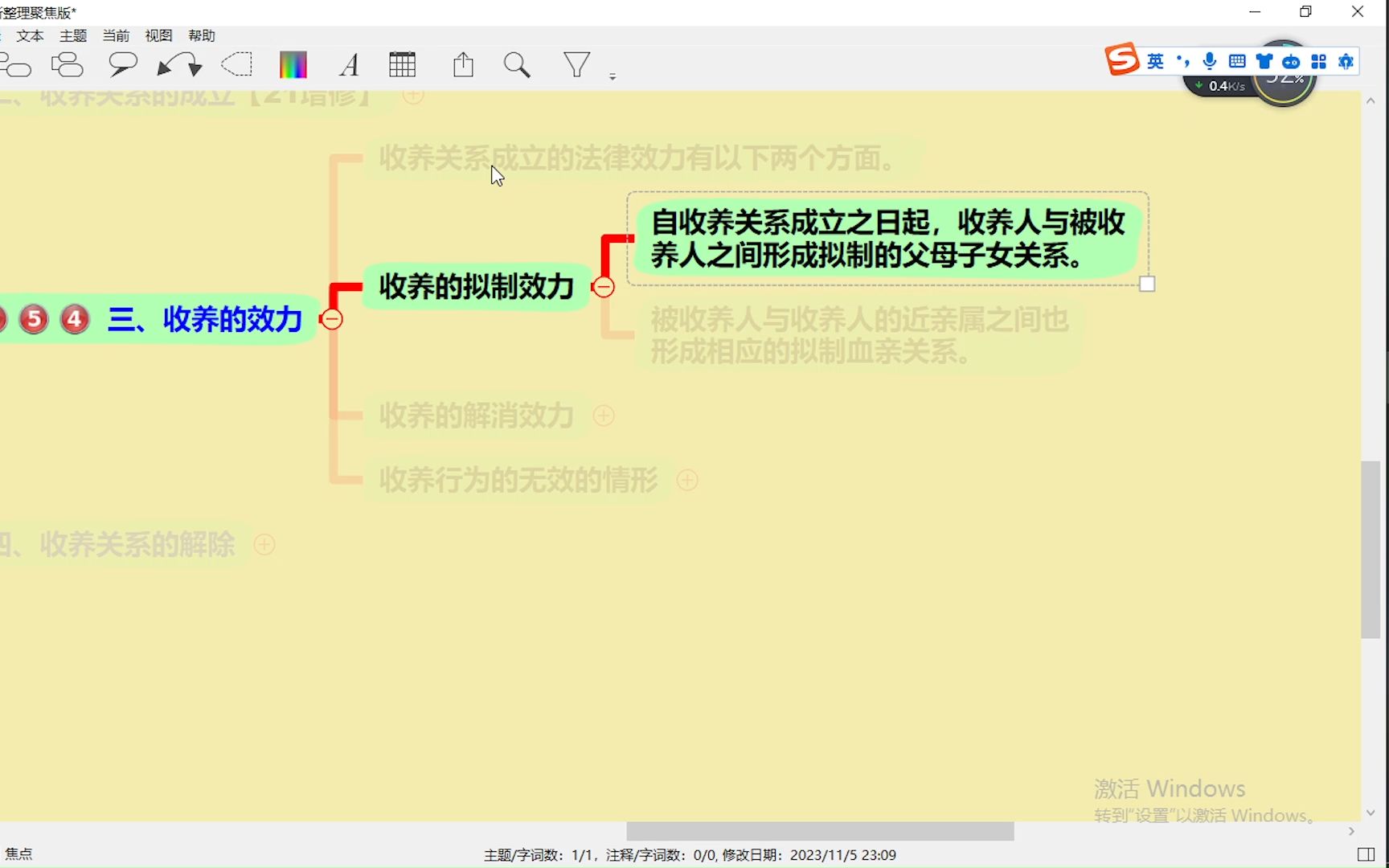Click the share/export icon

[x=463, y=64]
